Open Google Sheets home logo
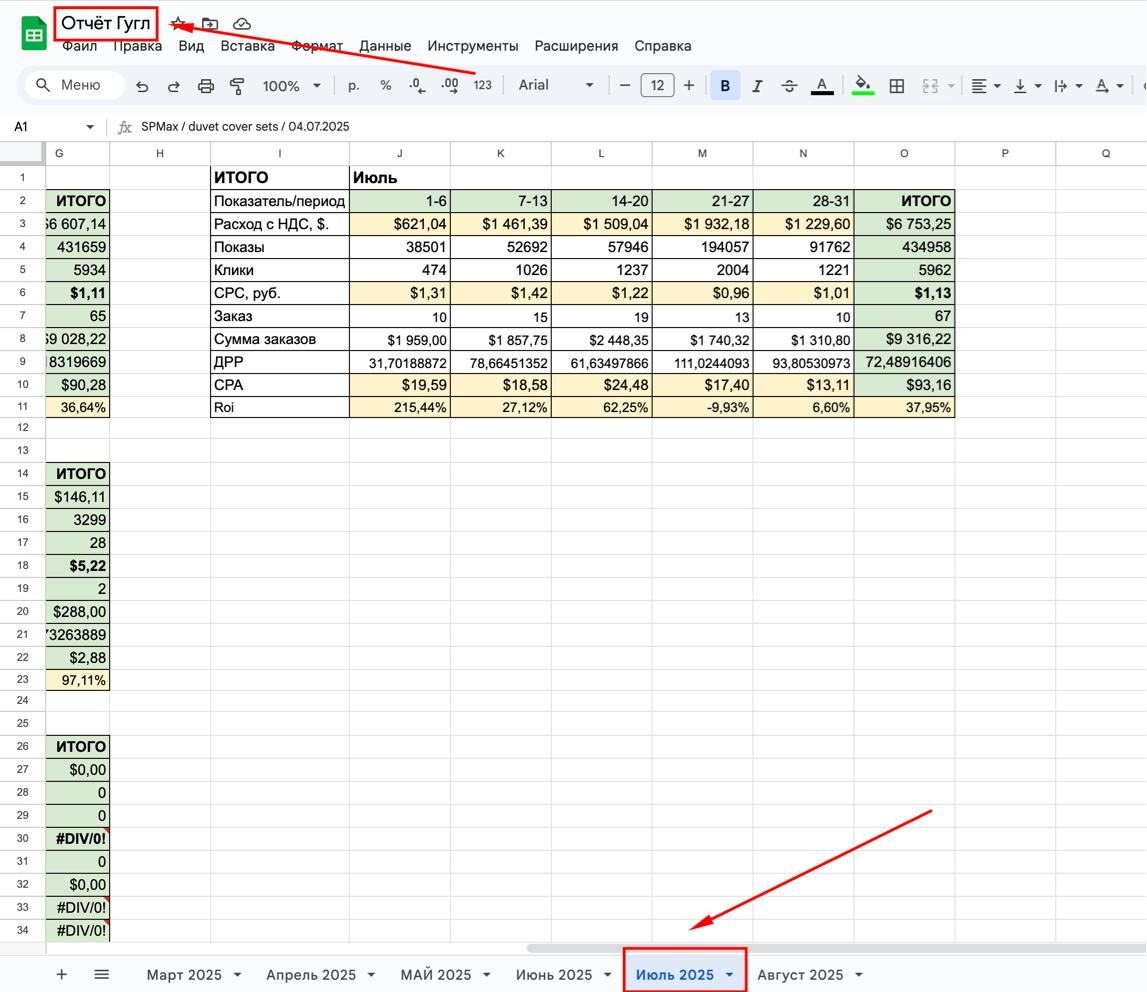The width and height of the screenshot is (1147, 992). (x=34, y=34)
